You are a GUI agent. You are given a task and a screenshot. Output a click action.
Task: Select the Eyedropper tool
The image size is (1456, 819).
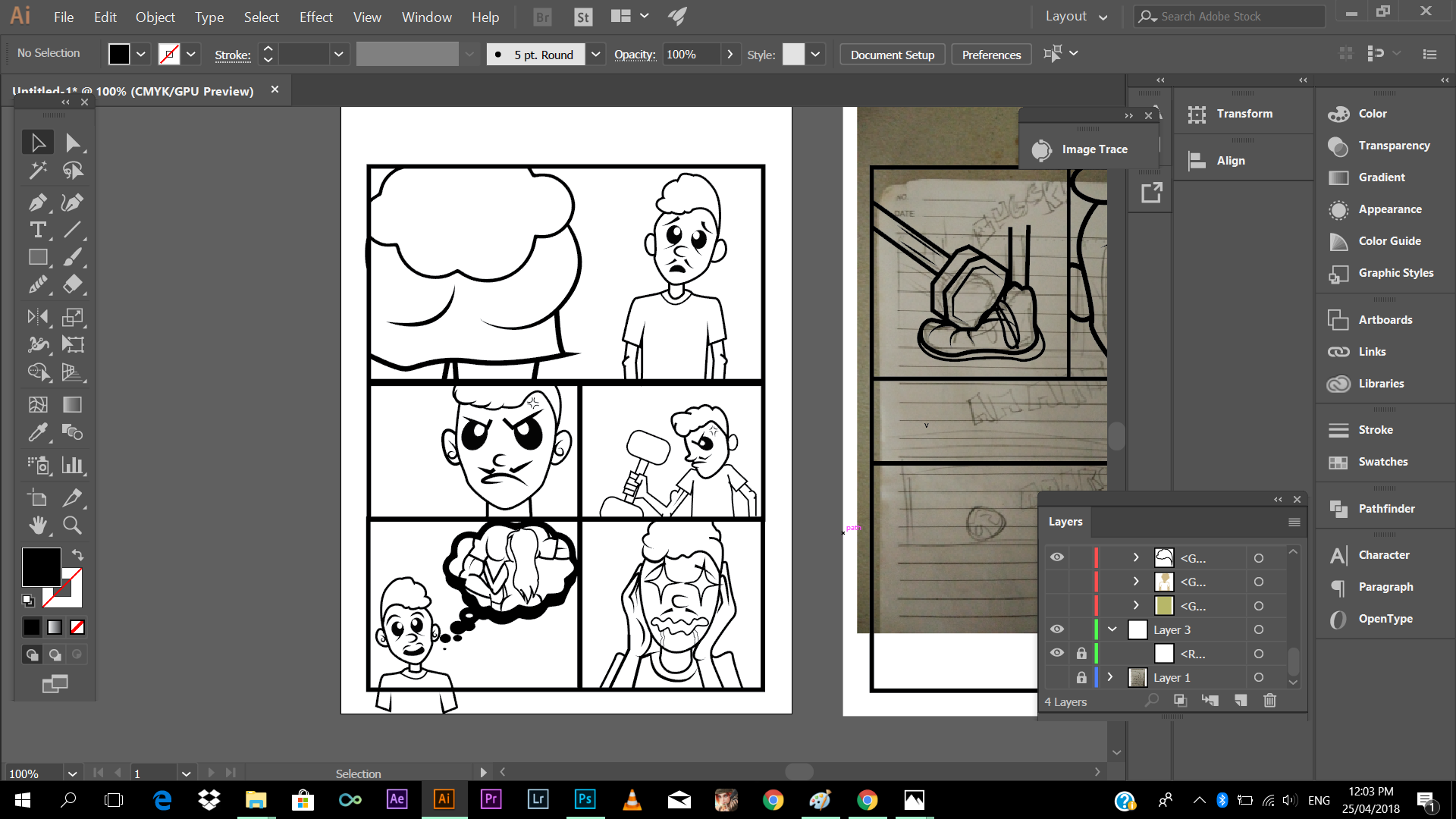[x=38, y=432]
